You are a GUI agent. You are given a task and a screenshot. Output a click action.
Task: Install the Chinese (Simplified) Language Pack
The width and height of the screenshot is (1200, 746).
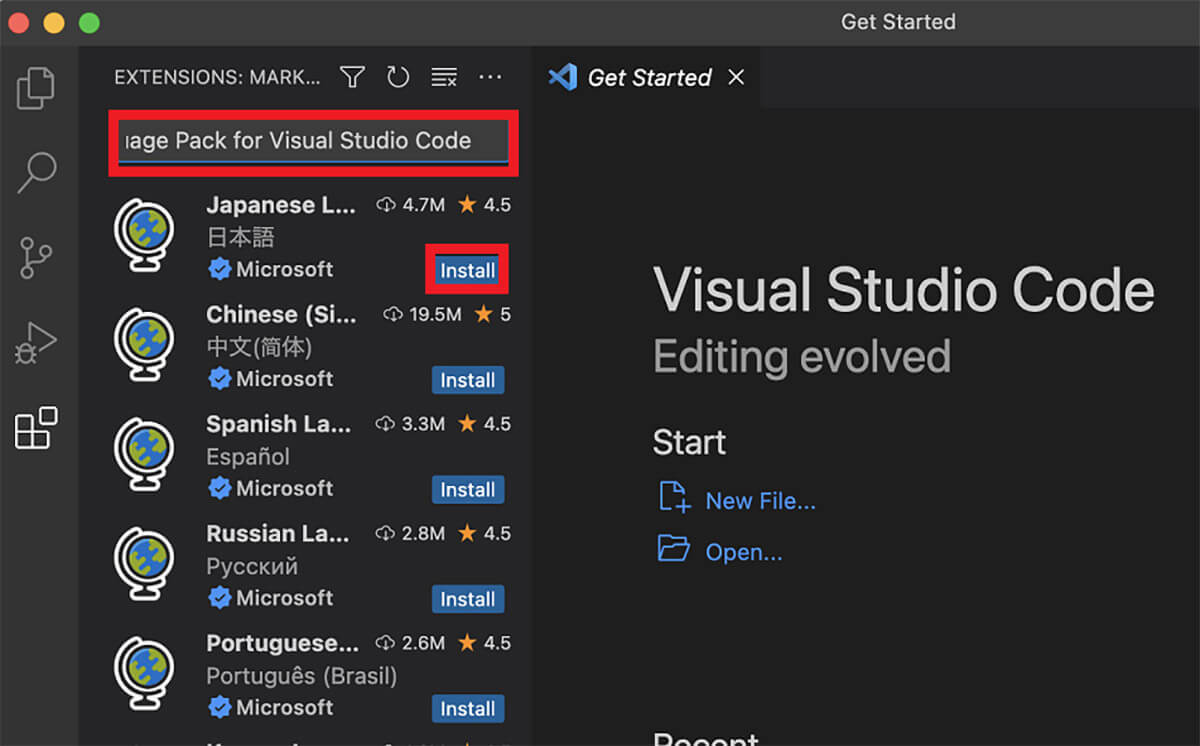[x=467, y=380]
